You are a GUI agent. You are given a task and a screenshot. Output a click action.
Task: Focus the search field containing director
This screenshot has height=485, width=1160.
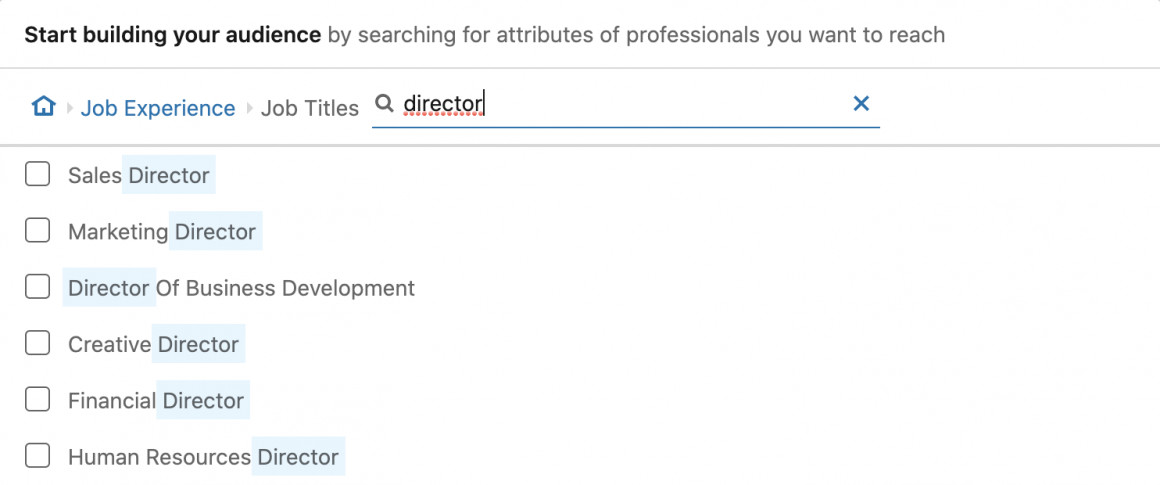[625, 104]
